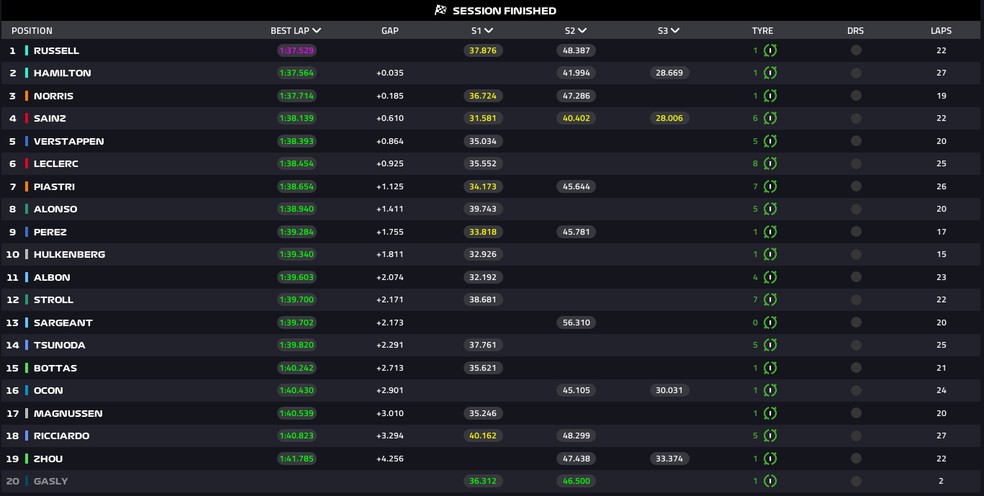Viewport: 984px width, 496px height.
Task: Select the Leclerc driver name
Action: (56, 163)
